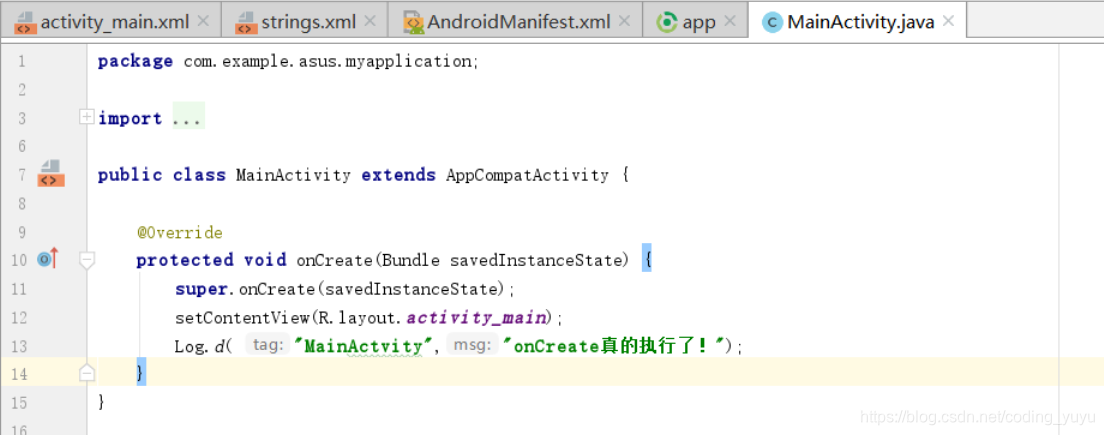Close the activity_main.xml tab
The image size is (1104, 435).
[203, 21]
